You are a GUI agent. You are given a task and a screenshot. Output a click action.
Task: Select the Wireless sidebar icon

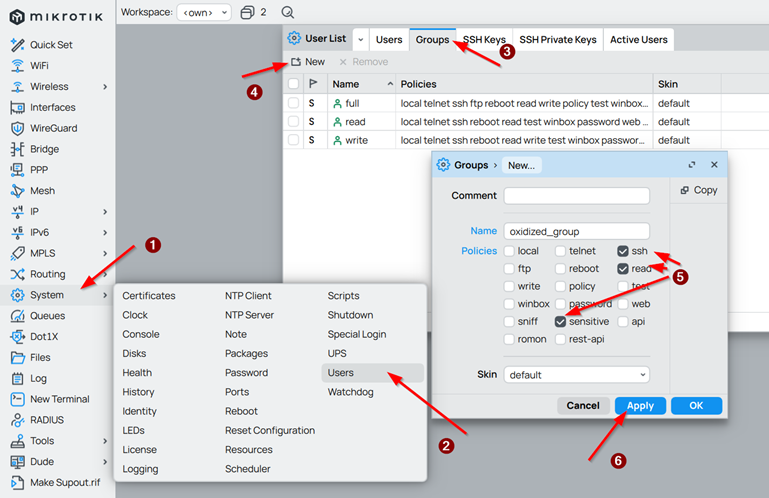[18, 86]
